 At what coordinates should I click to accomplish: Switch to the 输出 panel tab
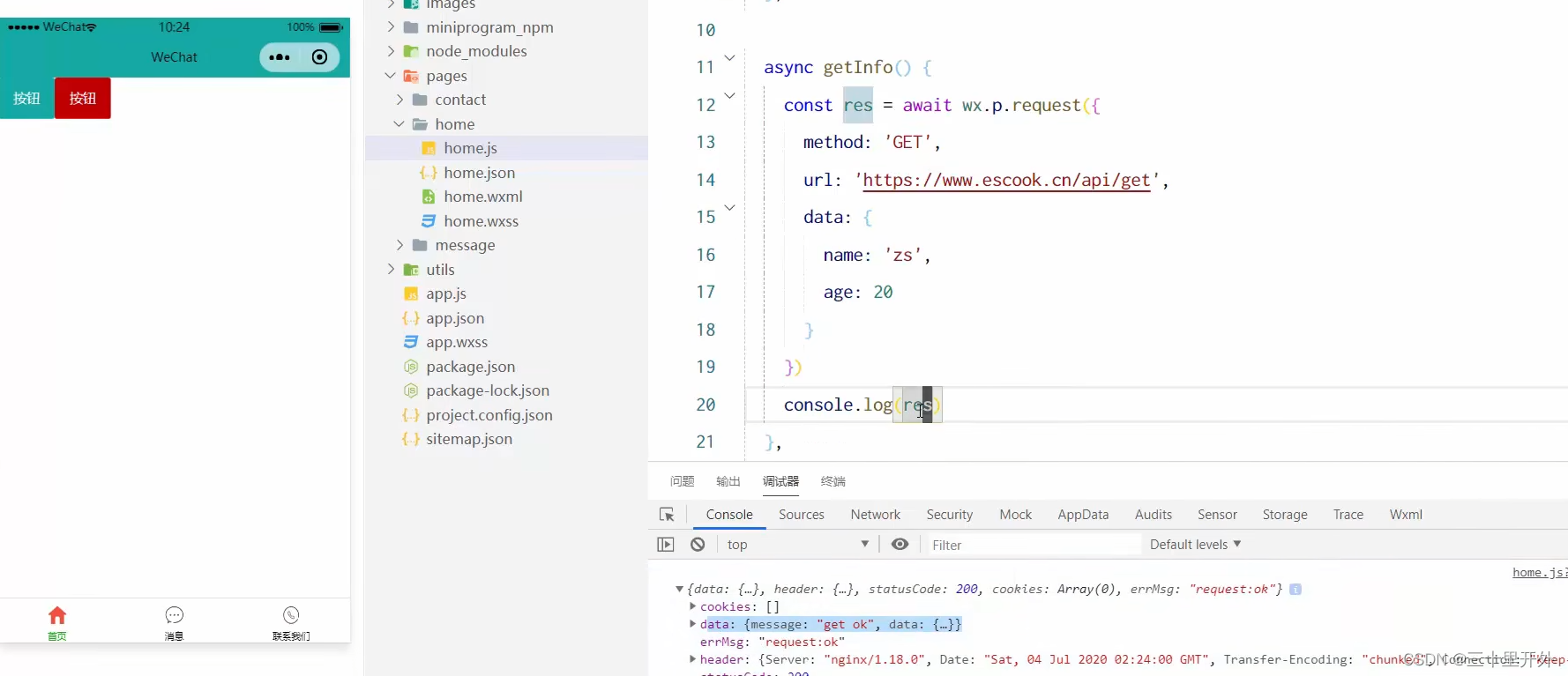click(x=728, y=481)
